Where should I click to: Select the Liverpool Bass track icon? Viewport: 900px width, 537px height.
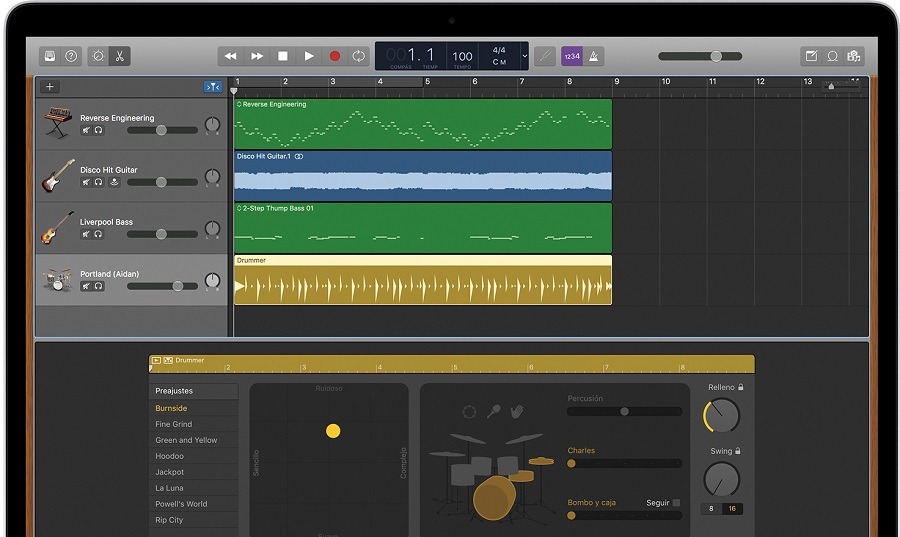[57, 227]
